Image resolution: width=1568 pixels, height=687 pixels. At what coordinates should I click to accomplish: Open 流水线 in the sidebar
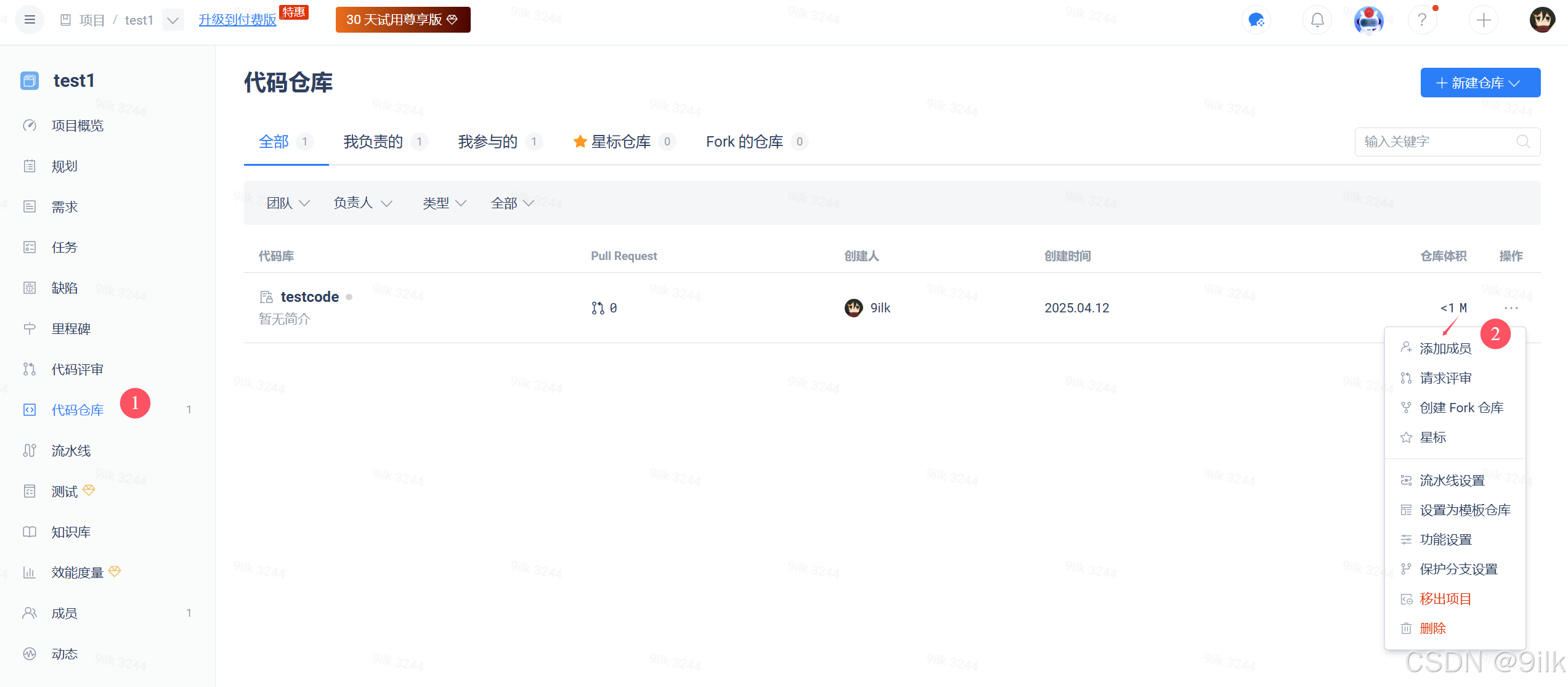click(x=71, y=450)
